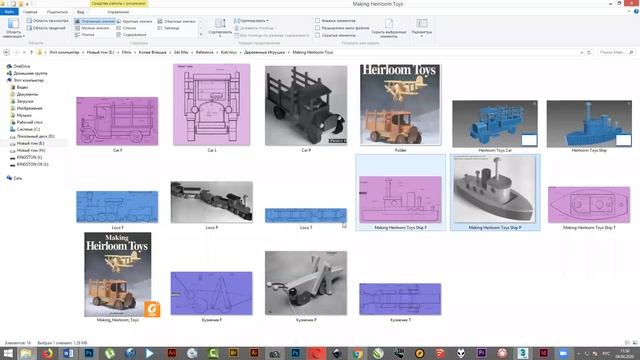Click 3ds Max in the address path
The height and width of the screenshot is (360, 640).
pyautogui.click(x=181, y=52)
